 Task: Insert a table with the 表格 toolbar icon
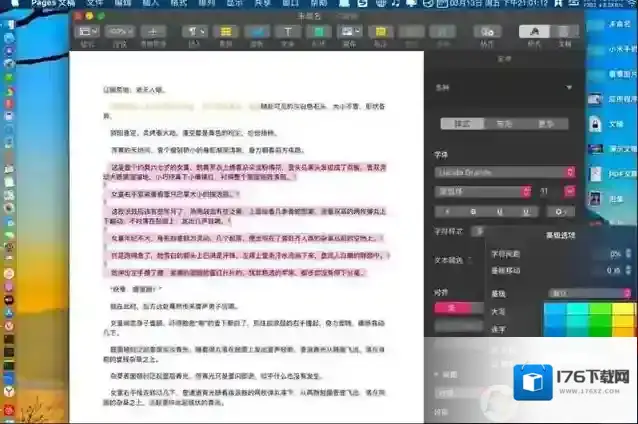coord(226,32)
